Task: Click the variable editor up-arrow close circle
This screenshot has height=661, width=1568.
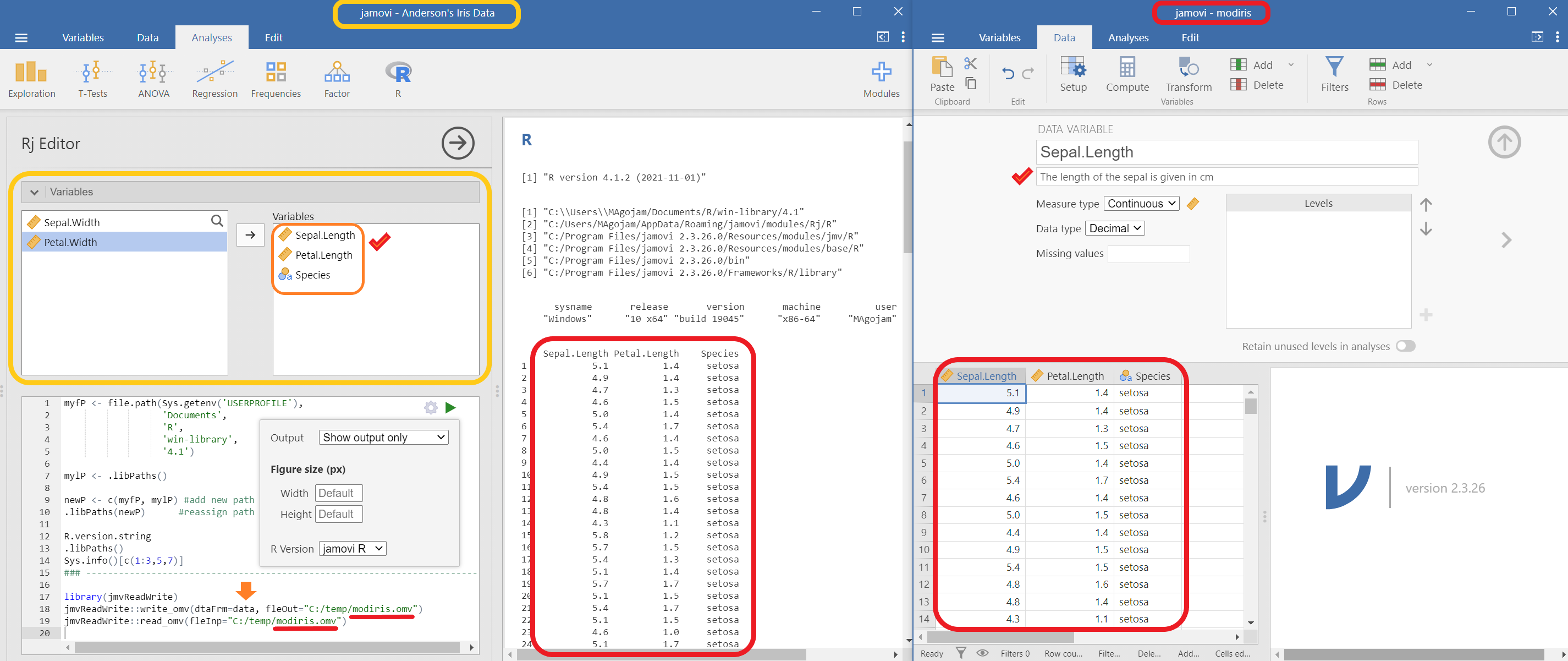Action: click(1504, 142)
